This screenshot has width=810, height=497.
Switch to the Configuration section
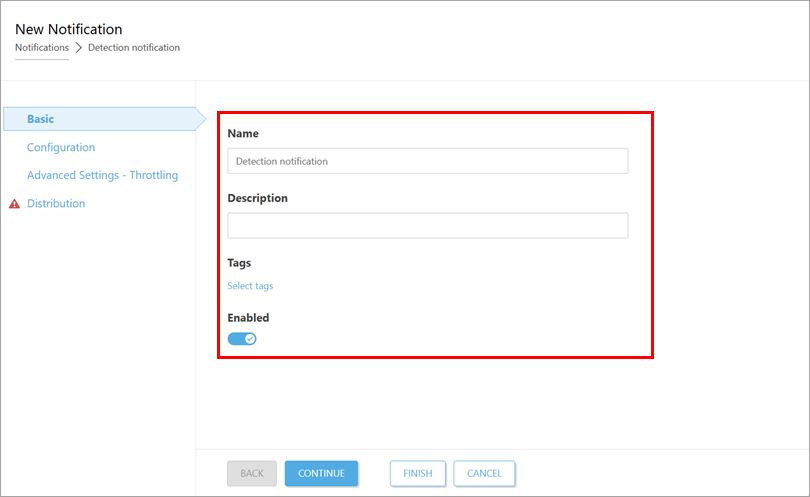[x=61, y=147]
